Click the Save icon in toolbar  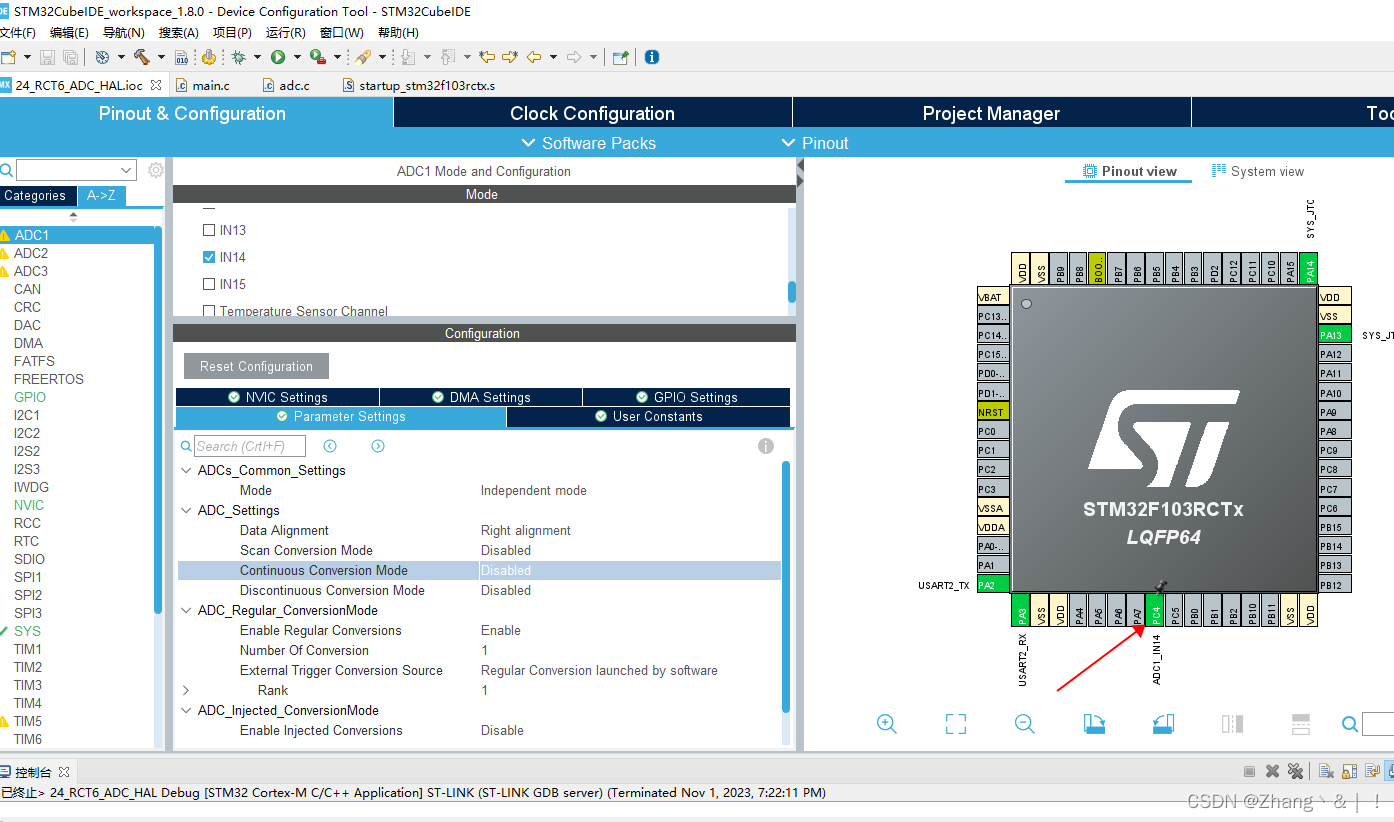[48, 57]
